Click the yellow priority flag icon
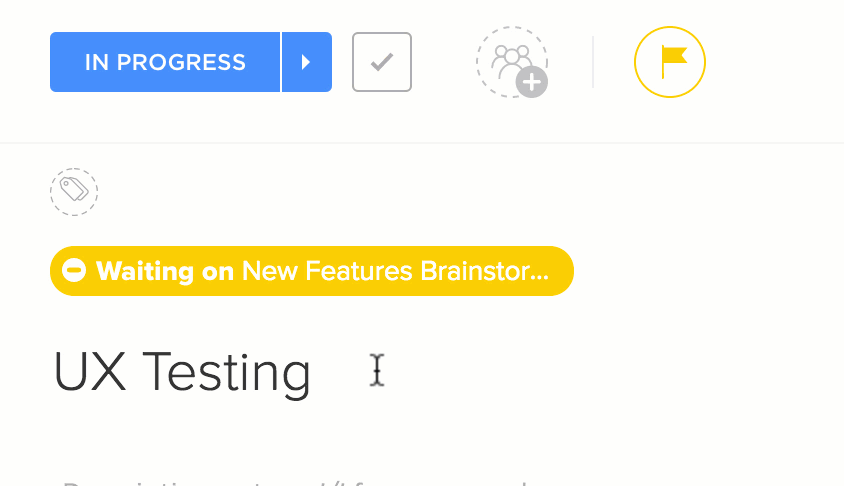Viewport: 844px width, 486px height. click(670, 62)
